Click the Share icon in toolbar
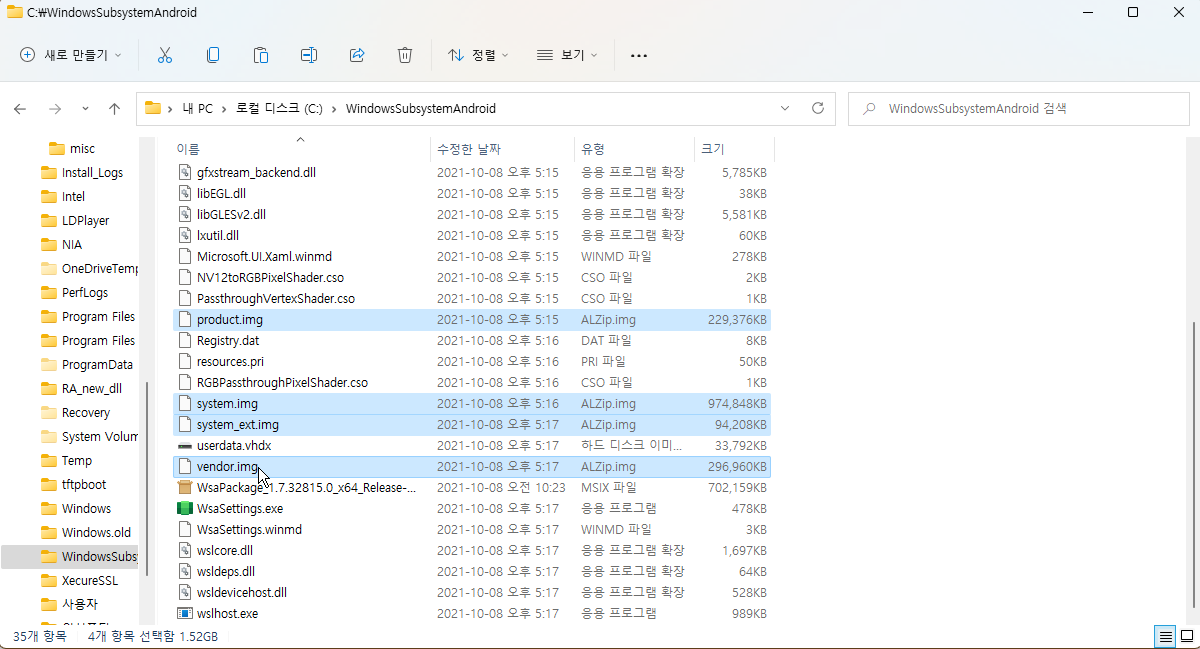Image resolution: width=1200 pixels, height=649 pixels. (x=357, y=55)
